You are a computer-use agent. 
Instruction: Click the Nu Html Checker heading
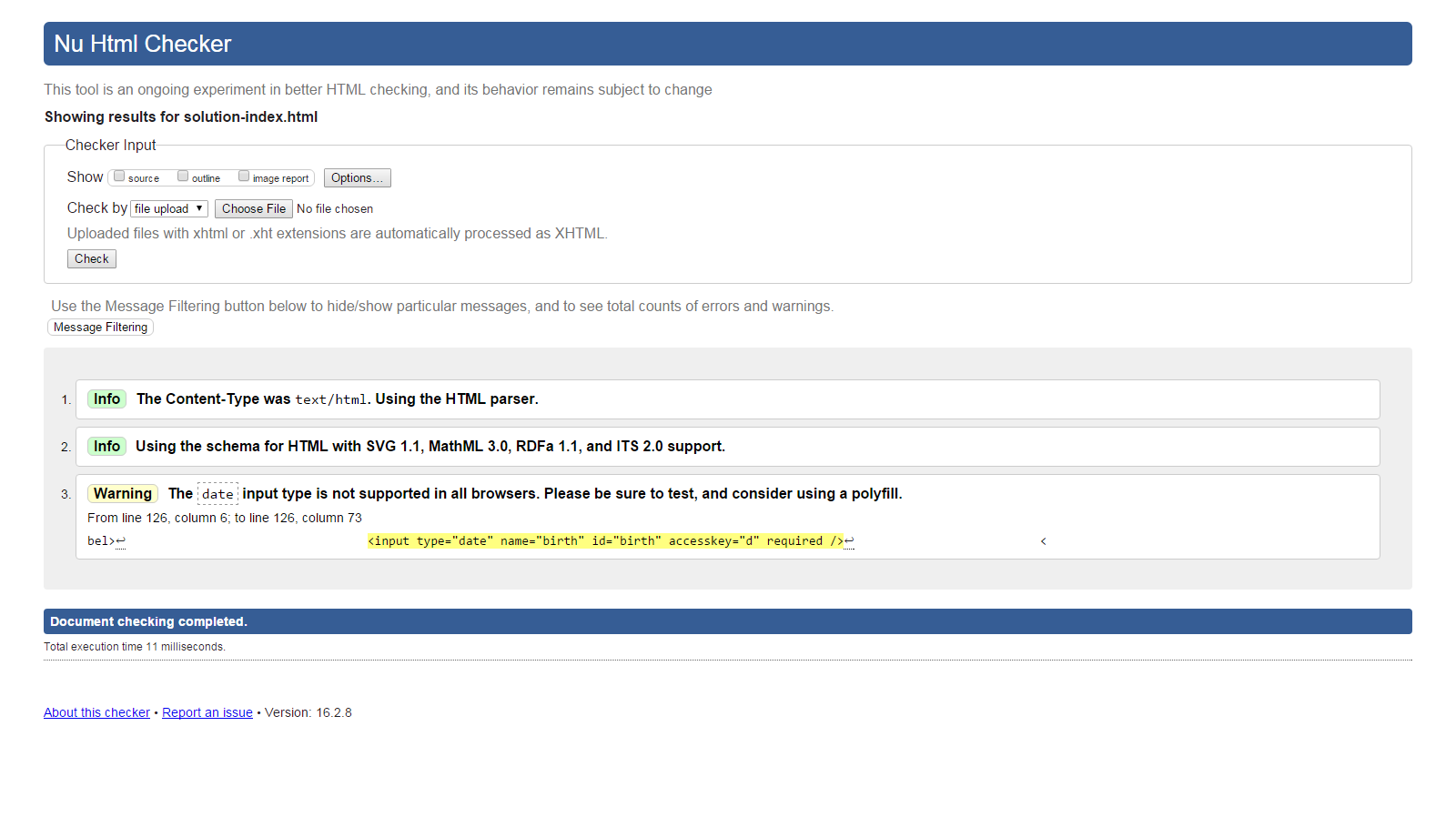(x=143, y=44)
